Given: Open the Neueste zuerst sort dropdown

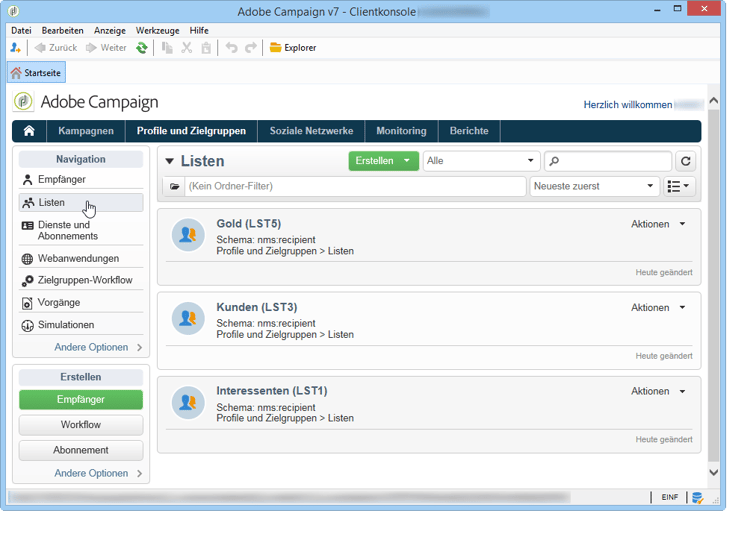Looking at the screenshot, I should click(x=594, y=187).
